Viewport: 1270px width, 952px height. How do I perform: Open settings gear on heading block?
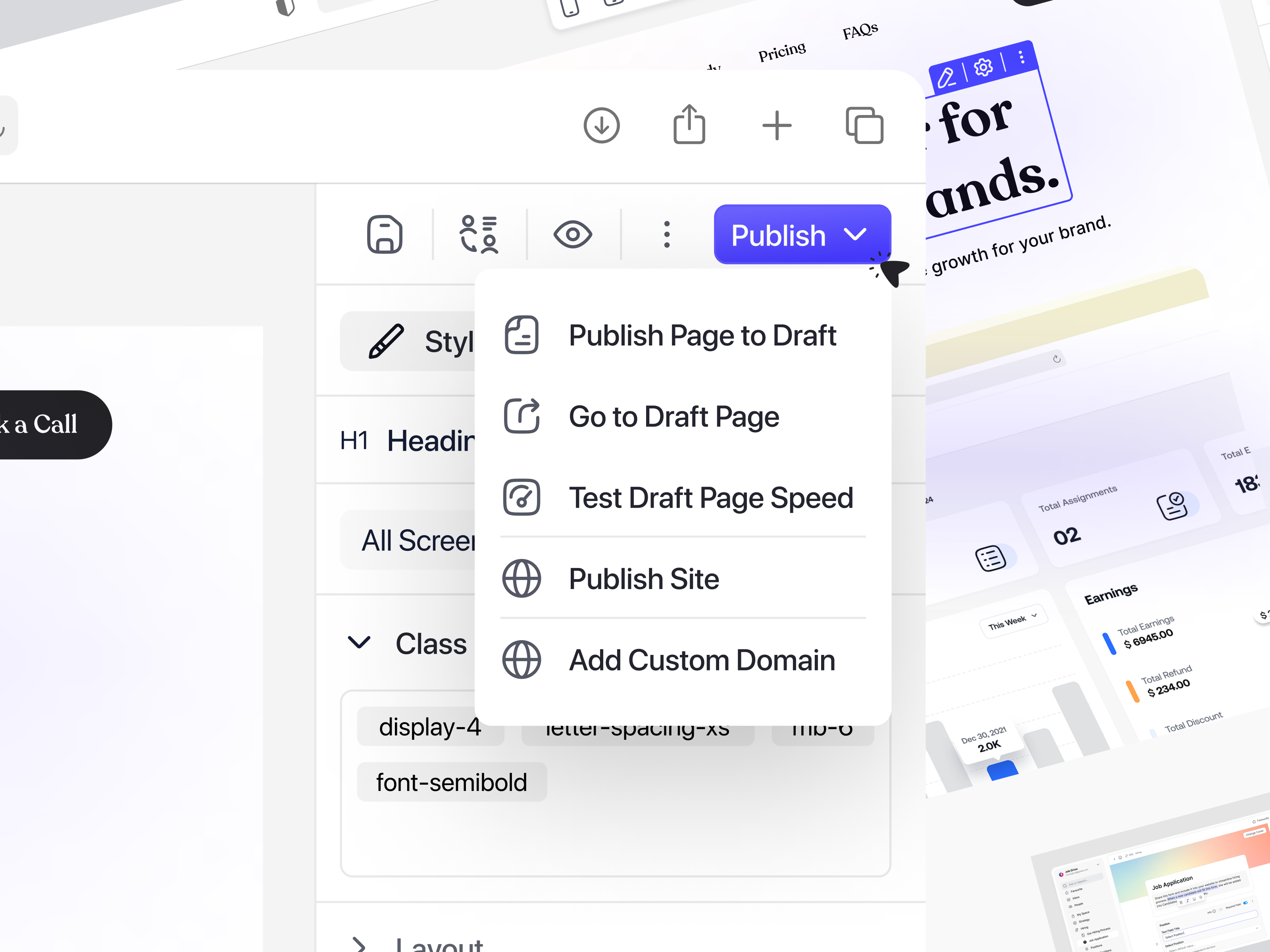point(983,67)
